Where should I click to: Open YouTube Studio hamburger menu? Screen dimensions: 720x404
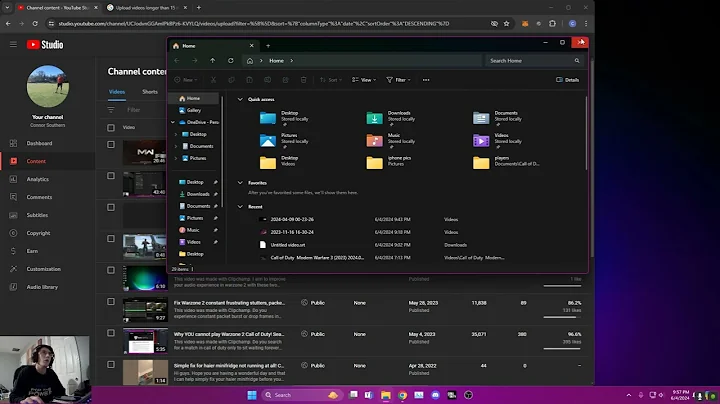point(13,45)
